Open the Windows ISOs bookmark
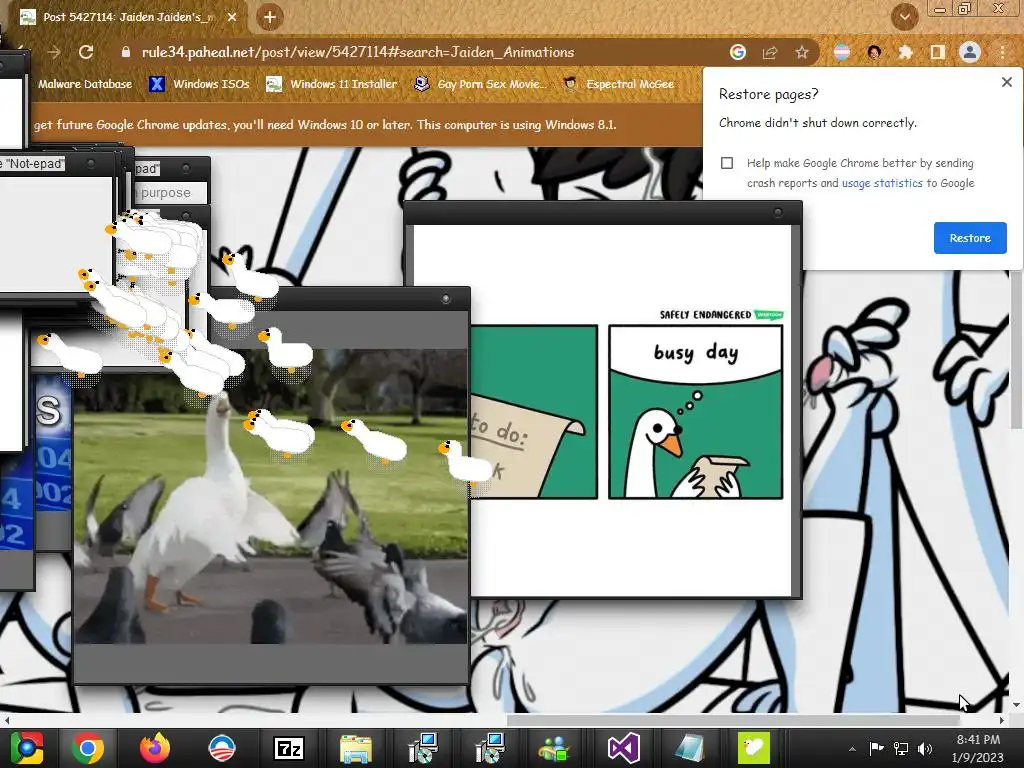 pyautogui.click(x=199, y=84)
